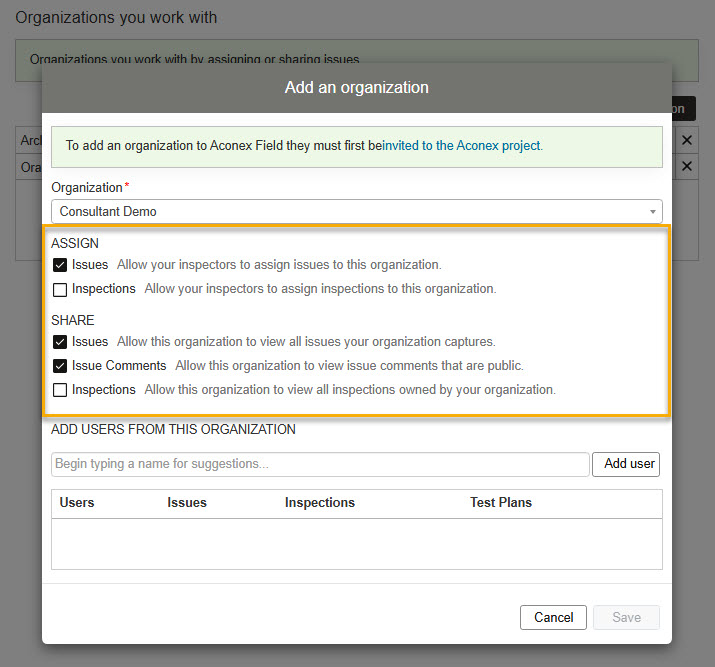This screenshot has height=667, width=715.
Task: Enable Assign Inspections checkbox
Action: 60,289
